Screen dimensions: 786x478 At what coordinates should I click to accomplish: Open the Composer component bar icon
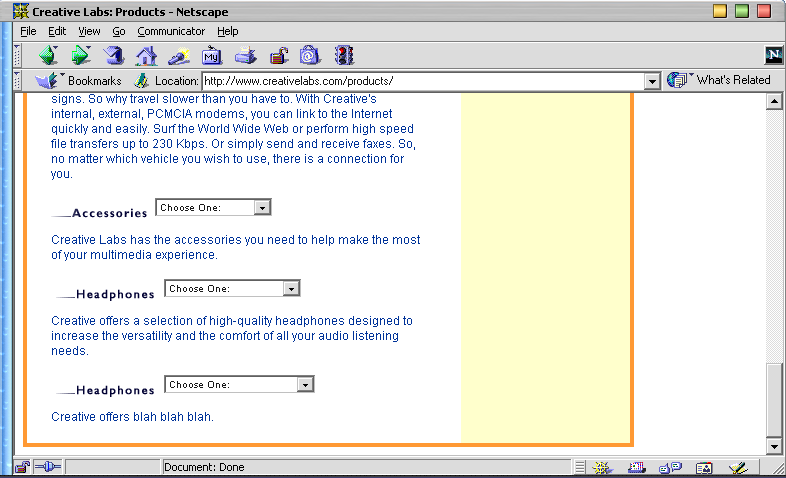point(738,467)
